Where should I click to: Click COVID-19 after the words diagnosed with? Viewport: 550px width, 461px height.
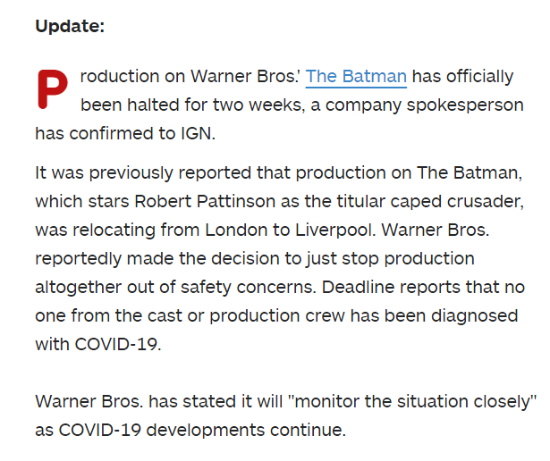116,344
